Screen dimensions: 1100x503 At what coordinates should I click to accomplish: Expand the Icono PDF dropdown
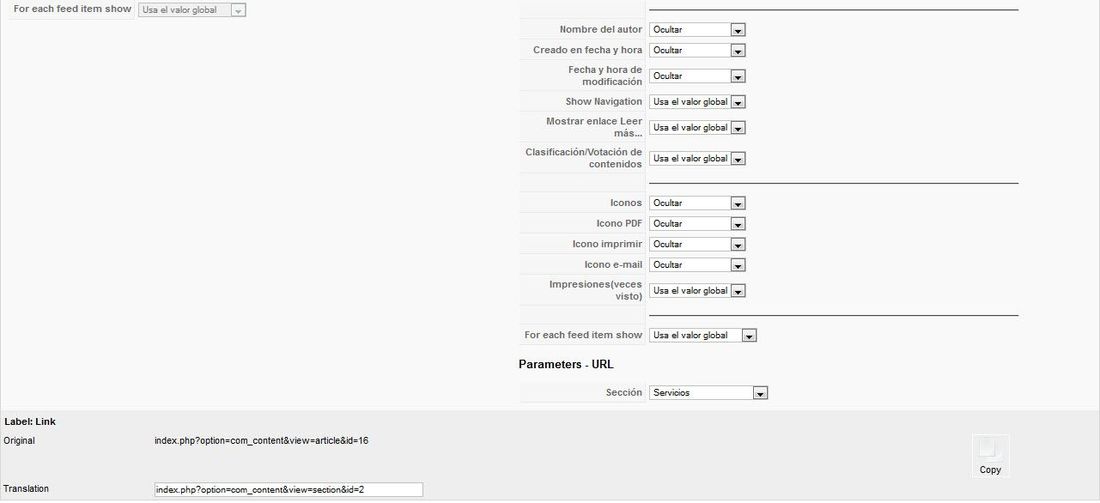(x=697, y=224)
